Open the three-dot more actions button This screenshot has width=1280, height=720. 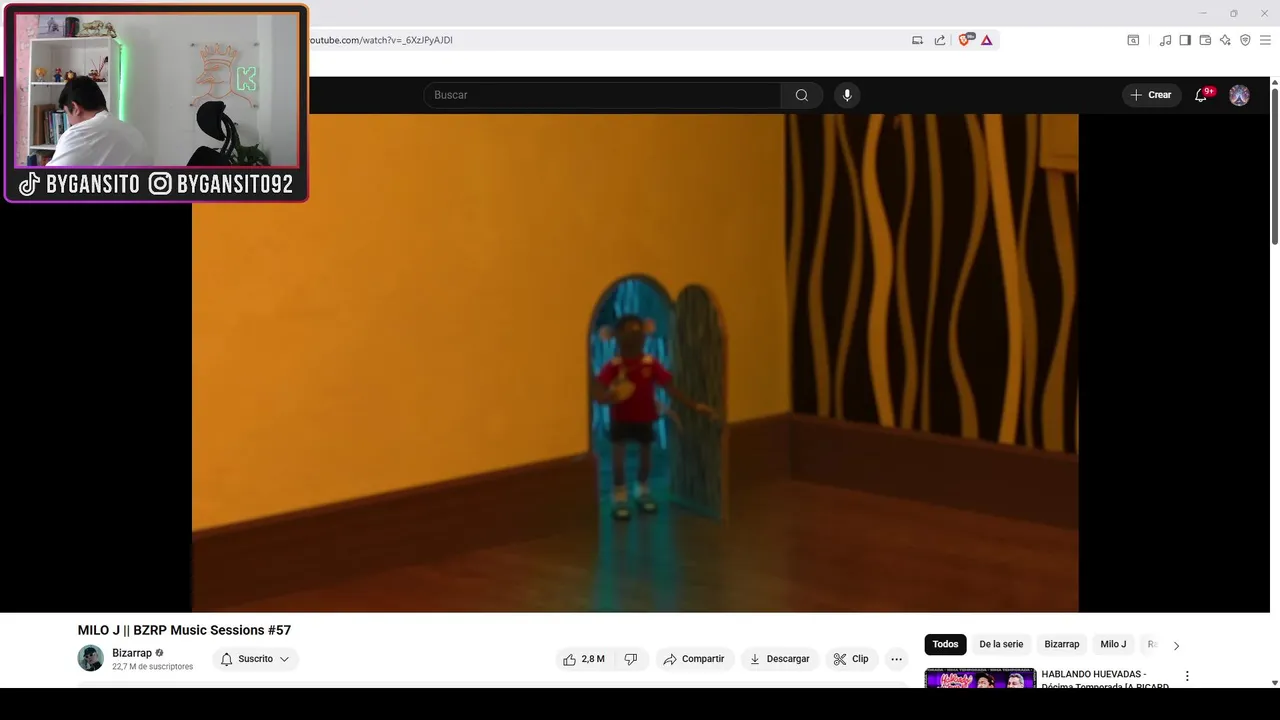click(896, 659)
